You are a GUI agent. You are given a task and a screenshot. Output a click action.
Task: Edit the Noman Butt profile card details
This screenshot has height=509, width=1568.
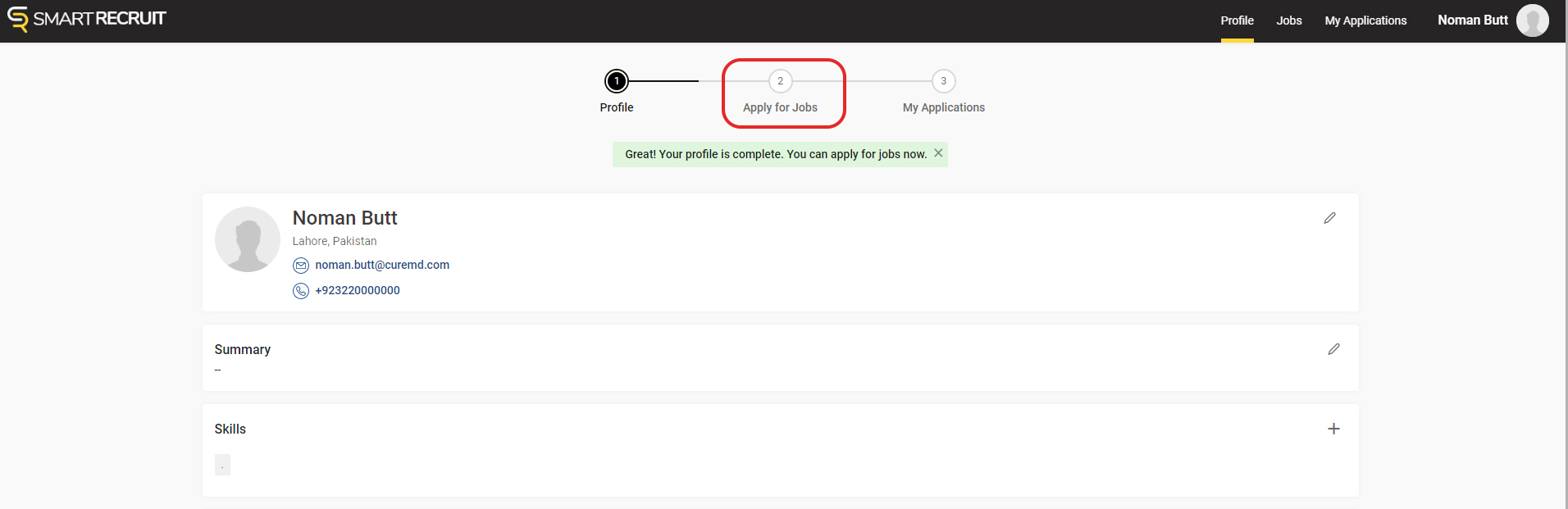pyautogui.click(x=1329, y=218)
